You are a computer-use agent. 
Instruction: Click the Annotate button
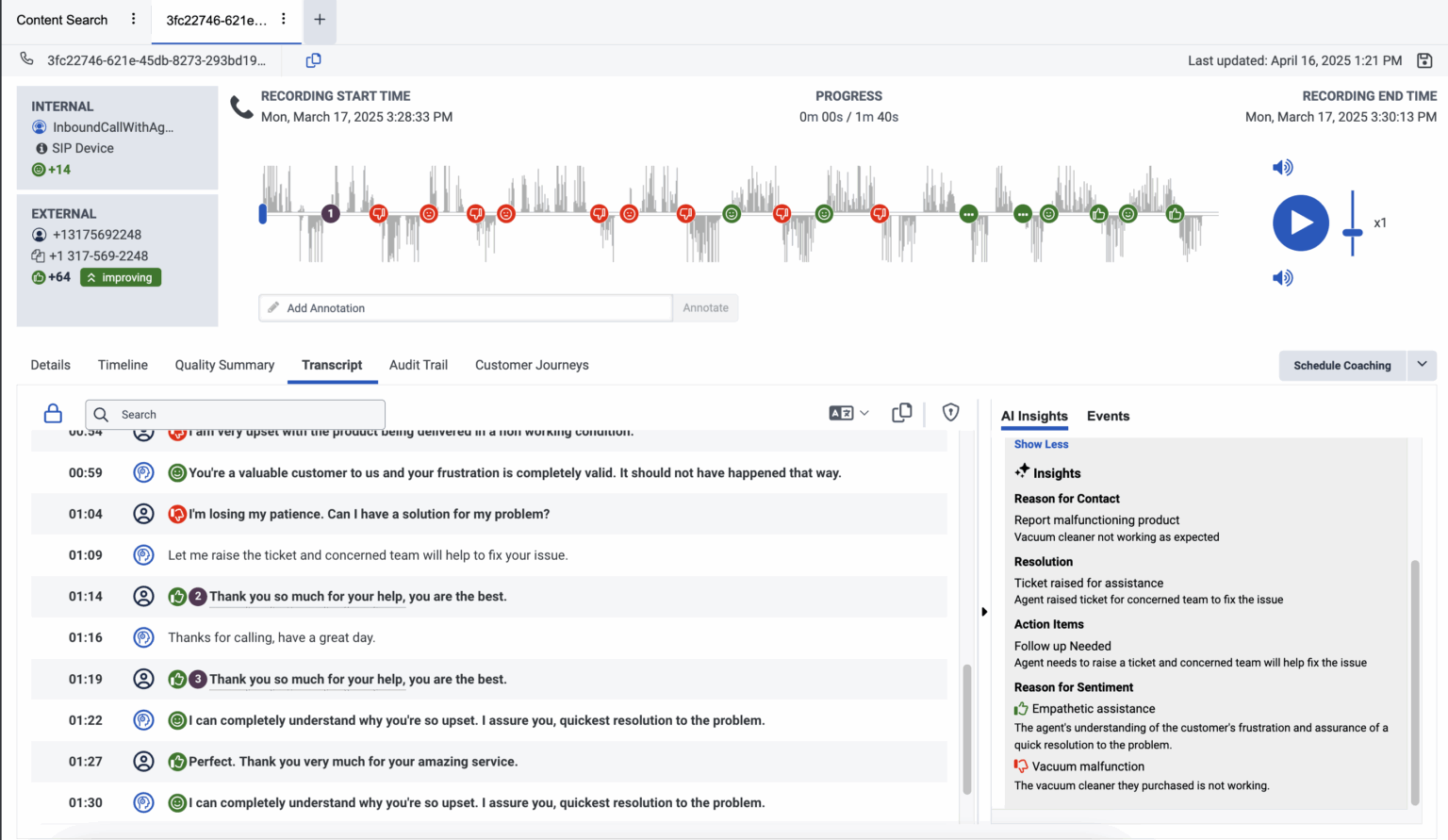(704, 307)
